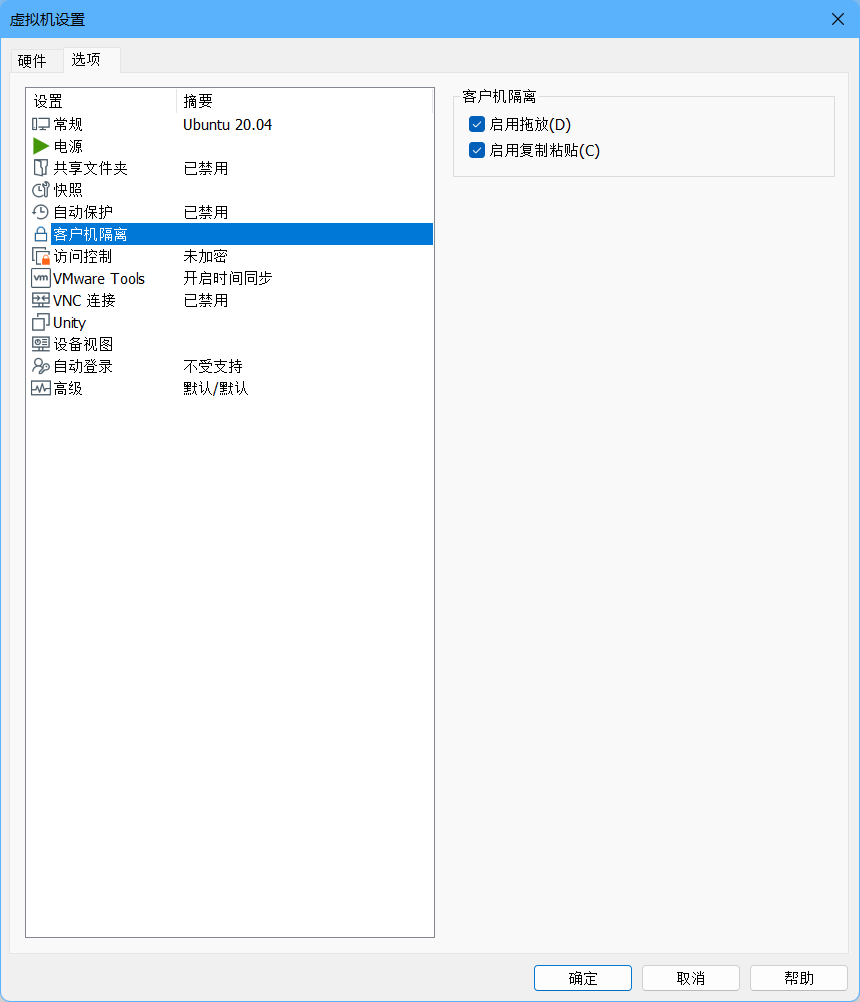
Task: Uncheck 启用复制粘贴(C) option
Action: point(477,151)
